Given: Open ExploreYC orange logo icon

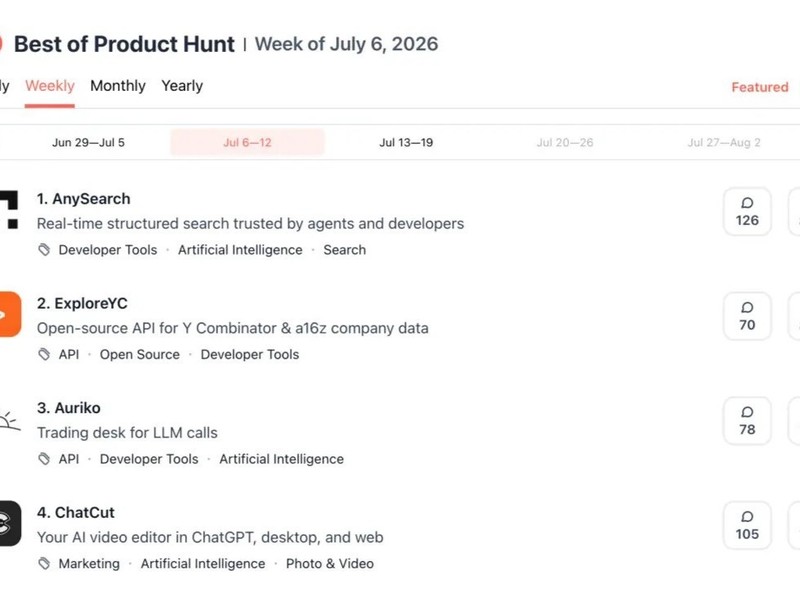Looking at the screenshot, I should pyautogui.click(x=10, y=314).
